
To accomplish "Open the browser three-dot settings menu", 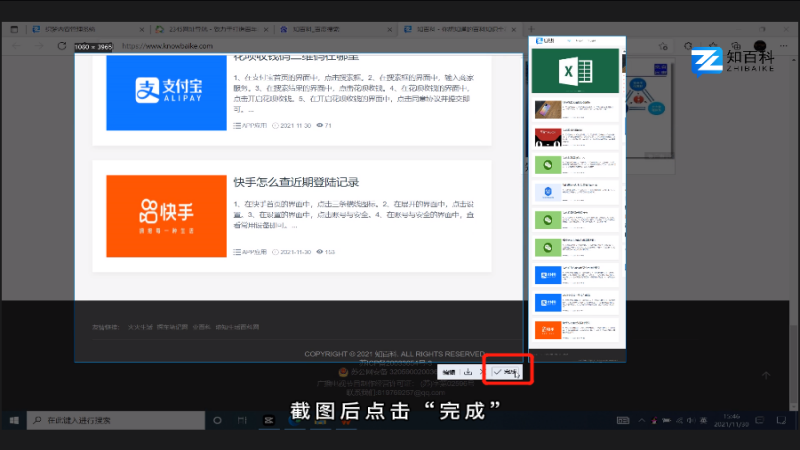I will [784, 46].
